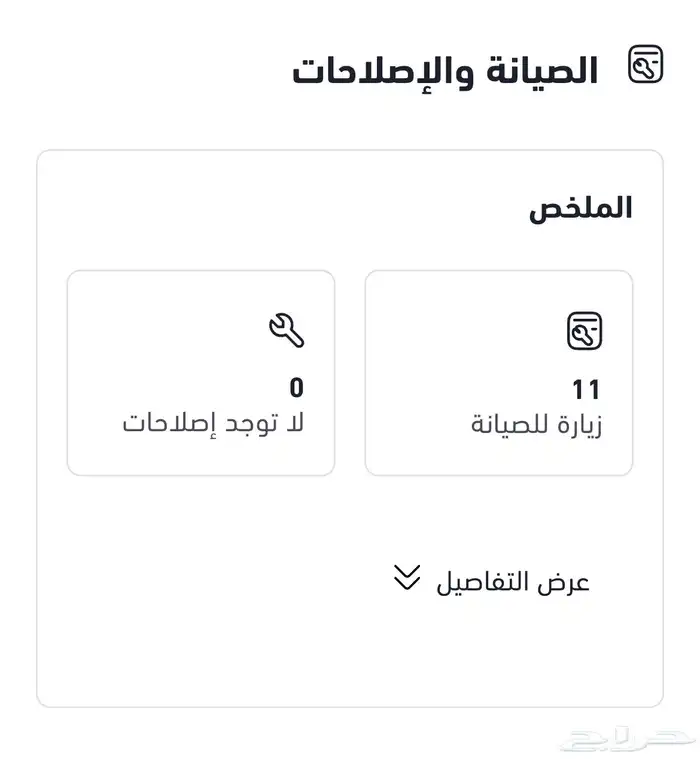Click the الملخص summary heading

point(581,207)
